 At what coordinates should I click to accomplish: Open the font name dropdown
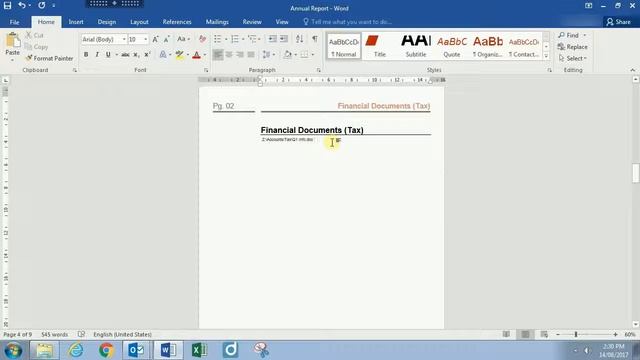124,39
